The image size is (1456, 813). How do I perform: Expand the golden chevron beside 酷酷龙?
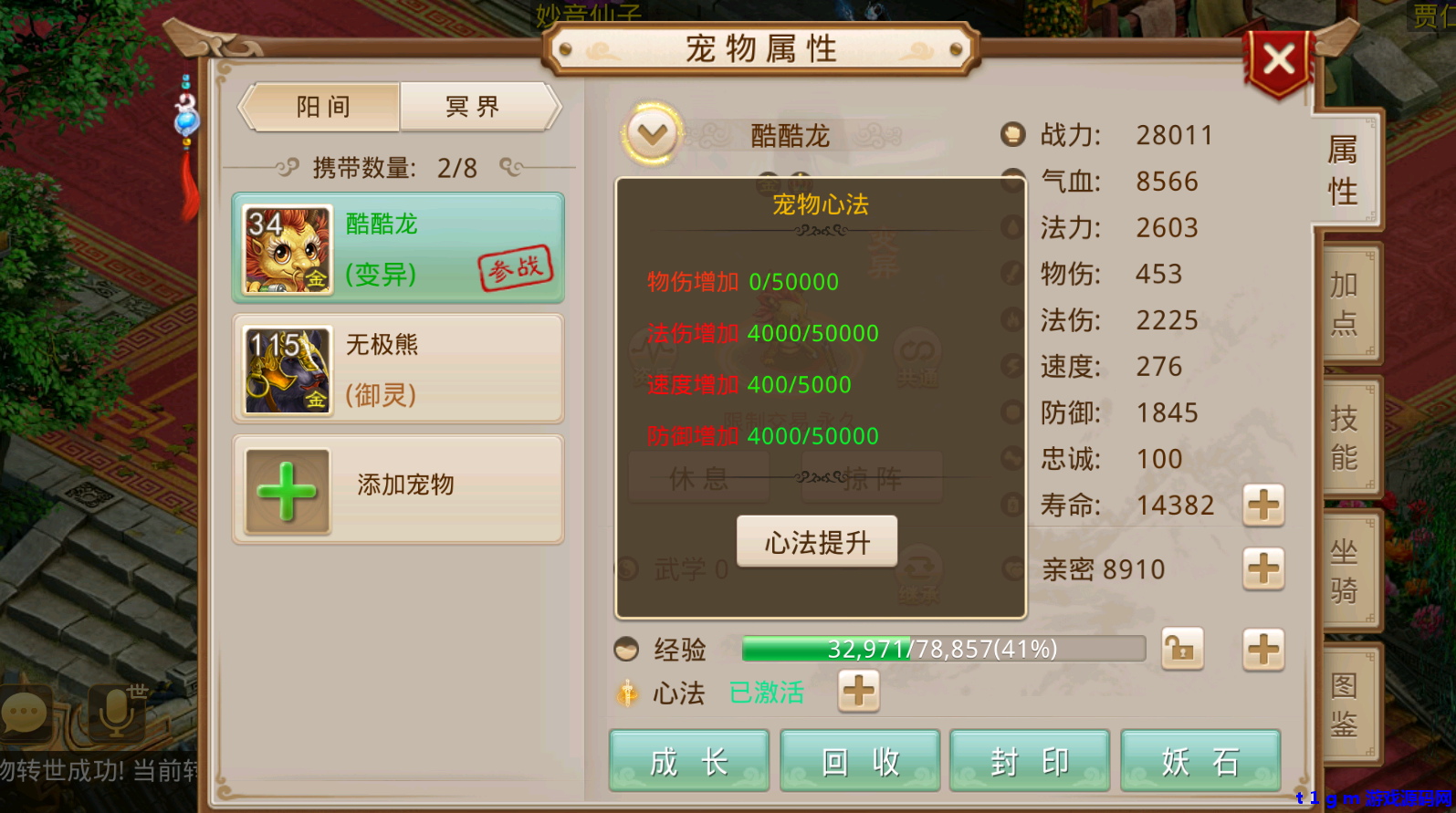point(652,136)
